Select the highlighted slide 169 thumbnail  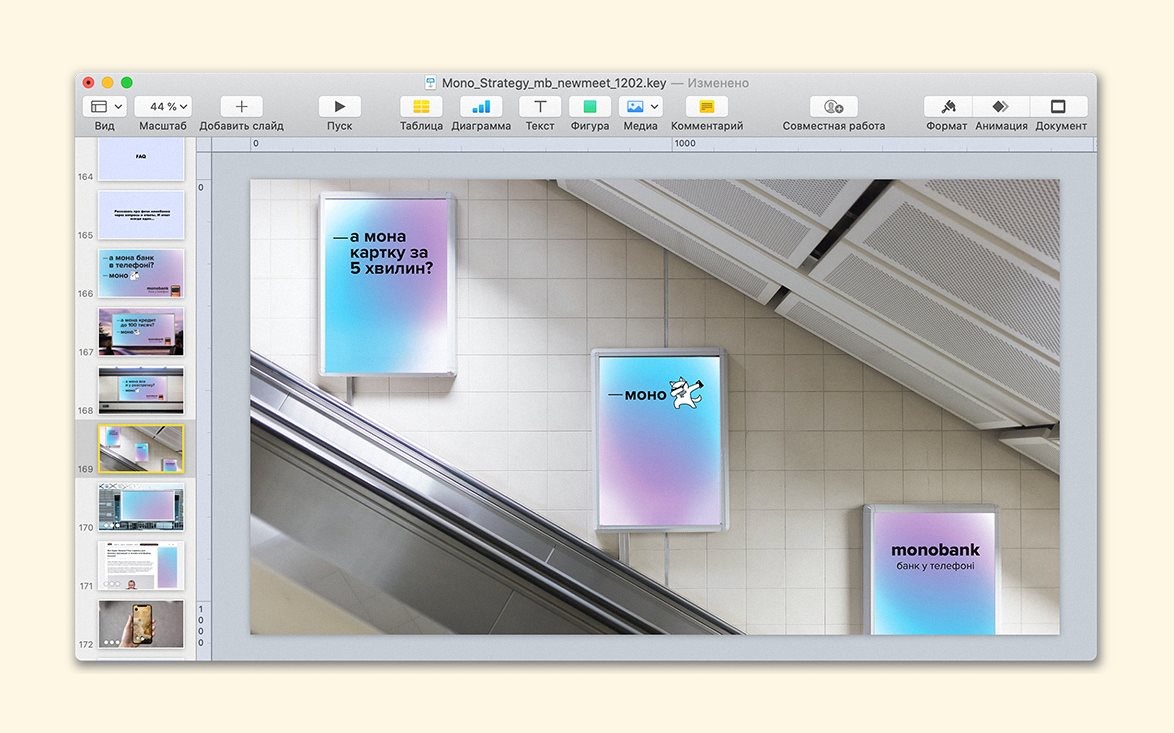coord(141,448)
